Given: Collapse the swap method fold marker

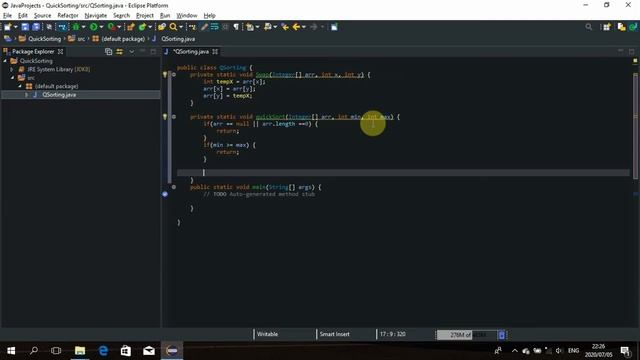Looking at the screenshot, I should [x=174, y=75].
